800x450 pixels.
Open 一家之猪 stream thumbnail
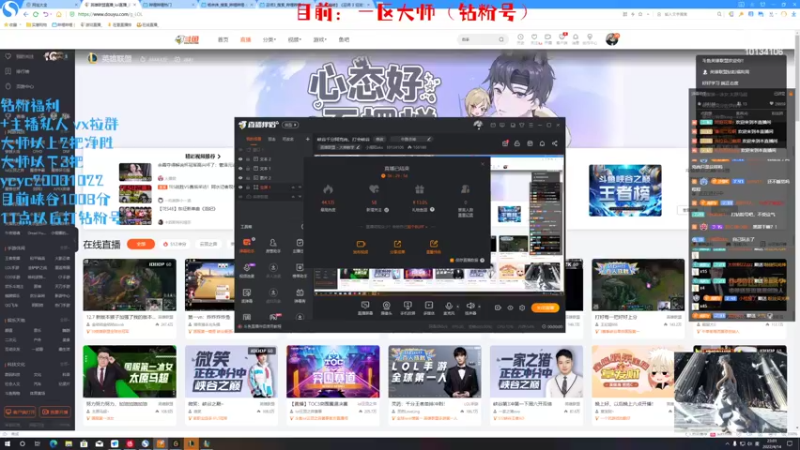tap(536, 371)
